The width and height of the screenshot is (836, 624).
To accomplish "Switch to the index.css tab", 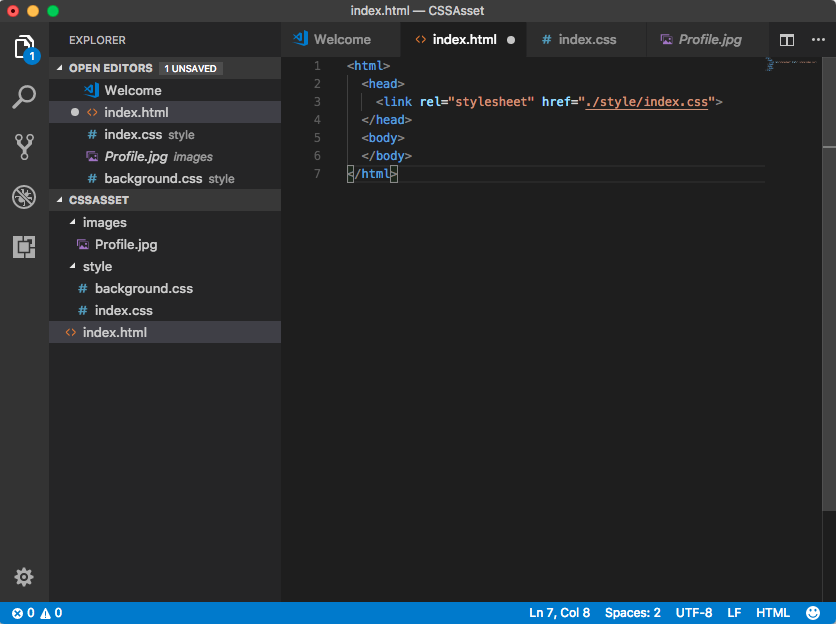I will (586, 39).
